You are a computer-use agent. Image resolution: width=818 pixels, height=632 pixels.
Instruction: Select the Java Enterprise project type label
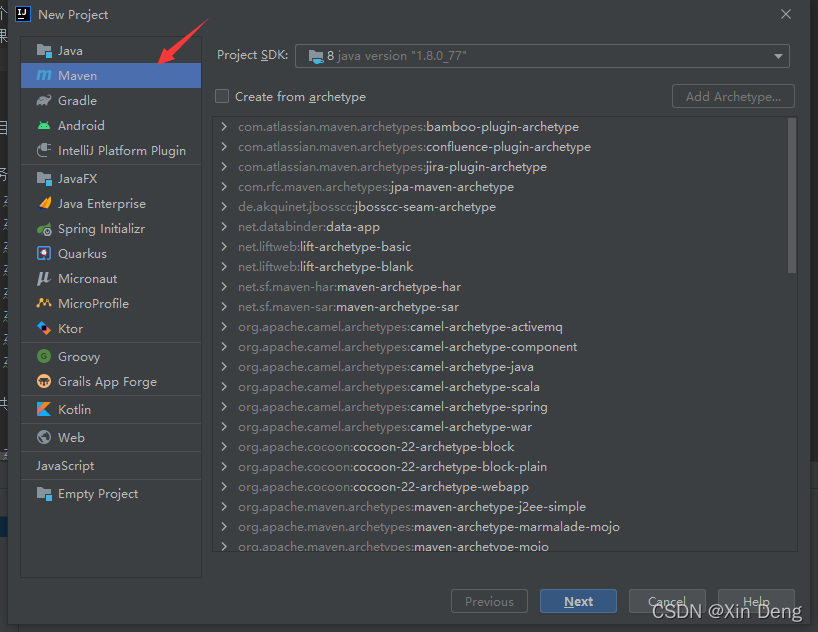tap(102, 204)
